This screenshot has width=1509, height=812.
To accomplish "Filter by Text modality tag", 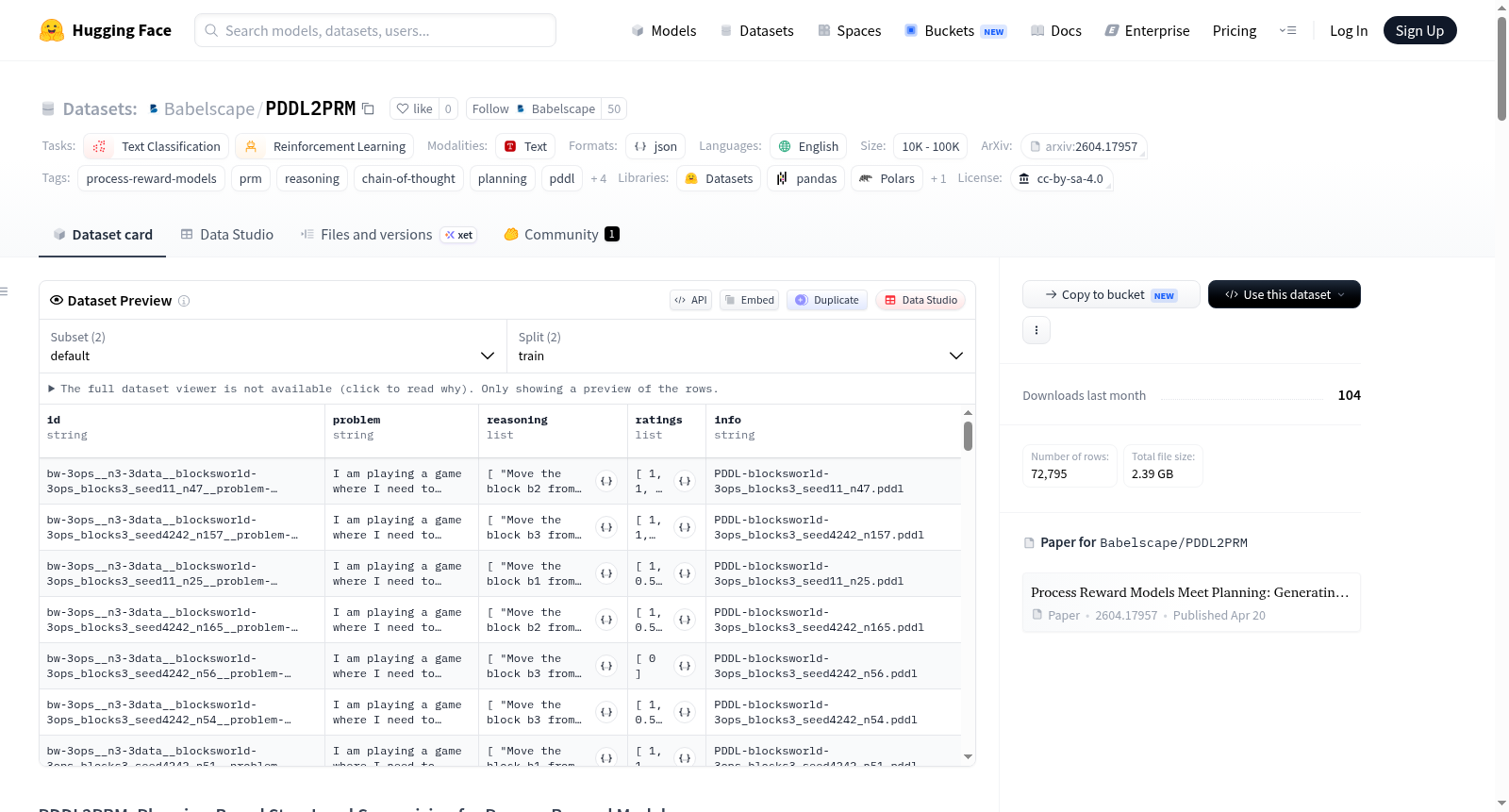I will point(525,146).
